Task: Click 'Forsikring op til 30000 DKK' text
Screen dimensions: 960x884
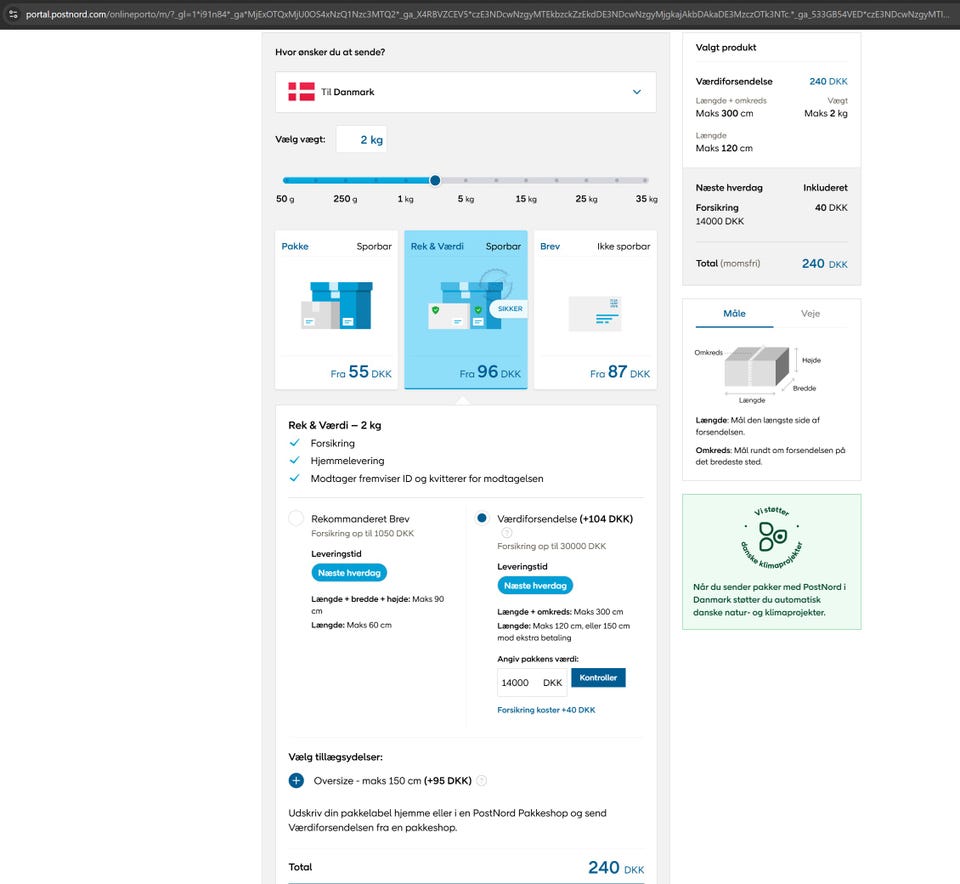Action: [552, 546]
